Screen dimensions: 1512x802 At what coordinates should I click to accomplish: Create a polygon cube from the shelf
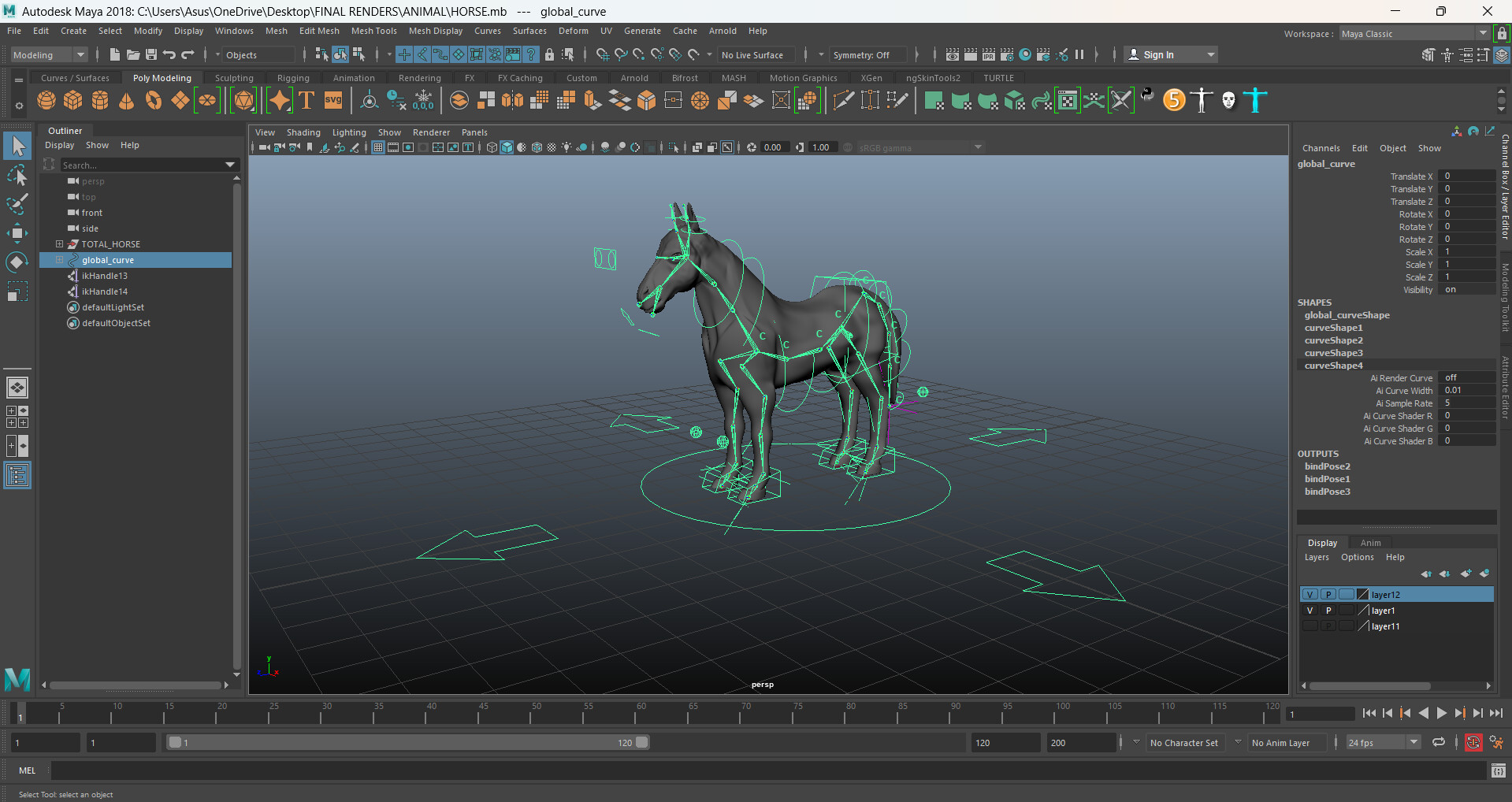pyautogui.click(x=72, y=100)
